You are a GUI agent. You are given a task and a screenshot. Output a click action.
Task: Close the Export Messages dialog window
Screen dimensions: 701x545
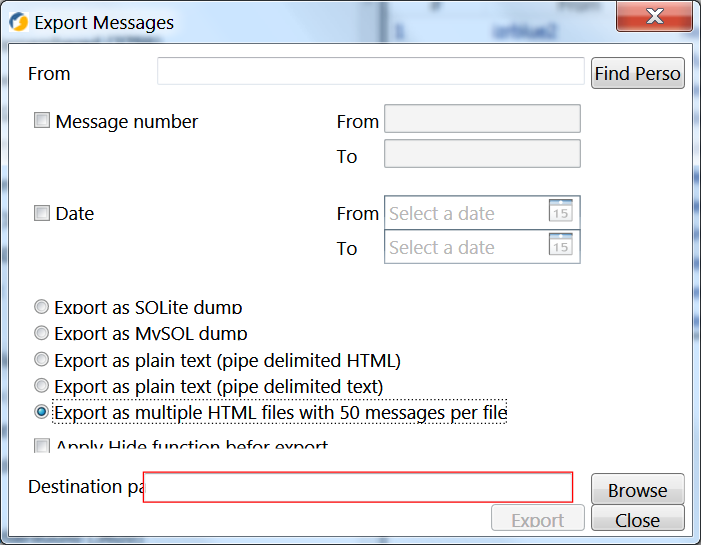(x=655, y=17)
